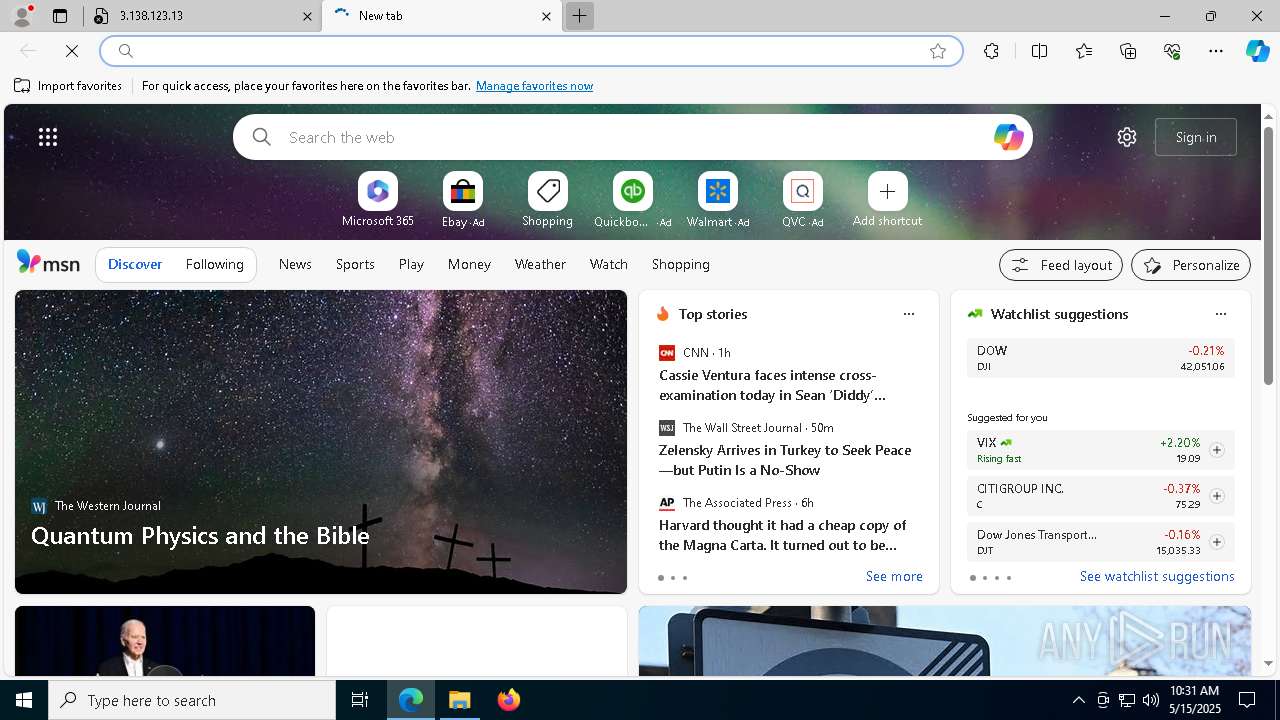The height and width of the screenshot is (720, 1280).
Task: Add a new browser tab
Action: 579,16
